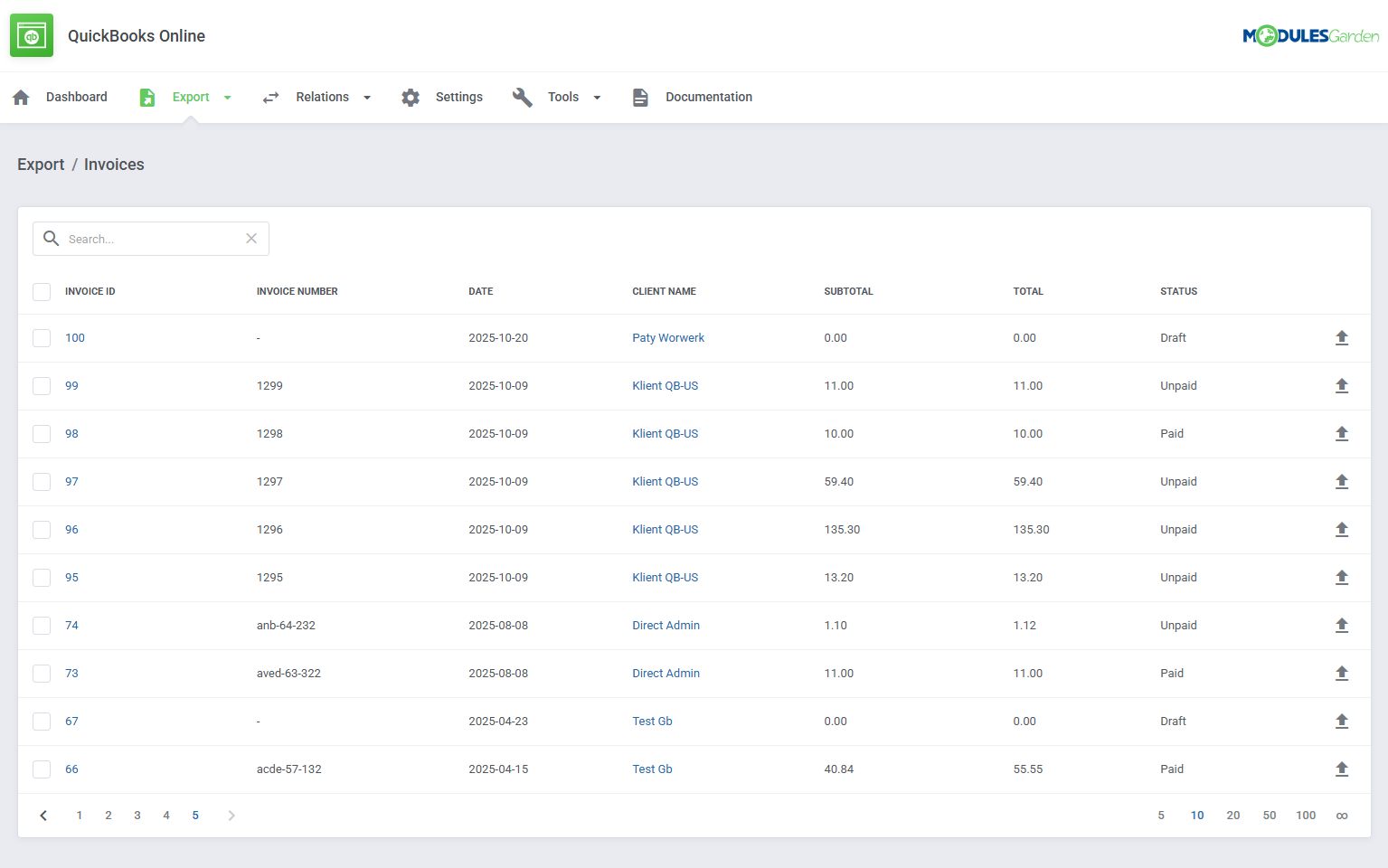Image resolution: width=1388 pixels, height=868 pixels.
Task: Sort by Date column header
Action: 481,291
